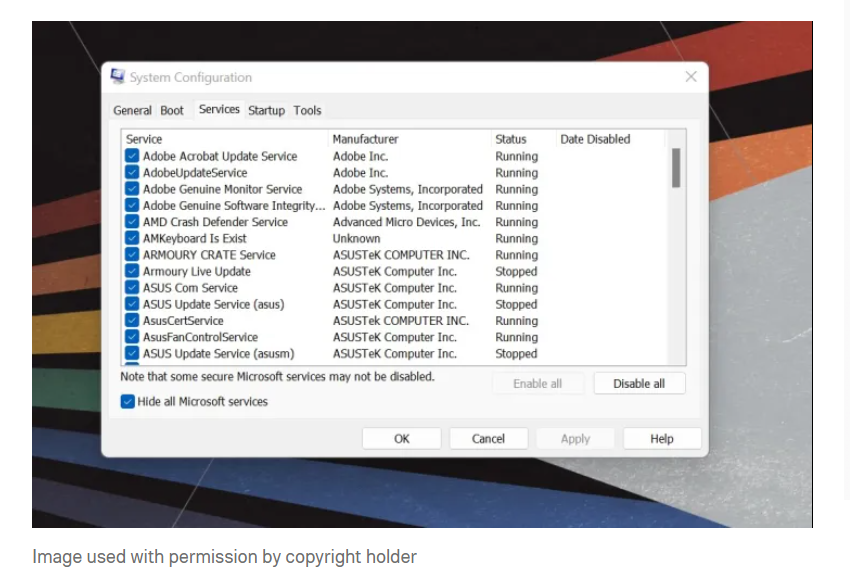The image size is (850, 572).
Task: Switch to the General tab
Action: point(132,111)
